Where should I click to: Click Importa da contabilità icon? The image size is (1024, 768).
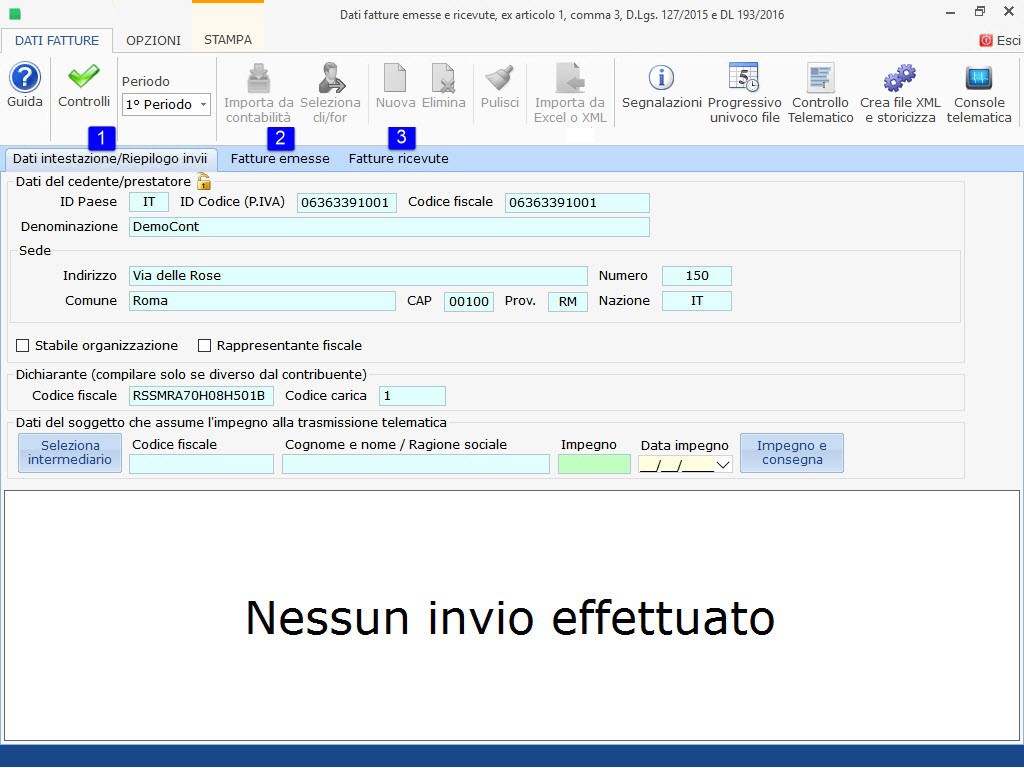[259, 78]
